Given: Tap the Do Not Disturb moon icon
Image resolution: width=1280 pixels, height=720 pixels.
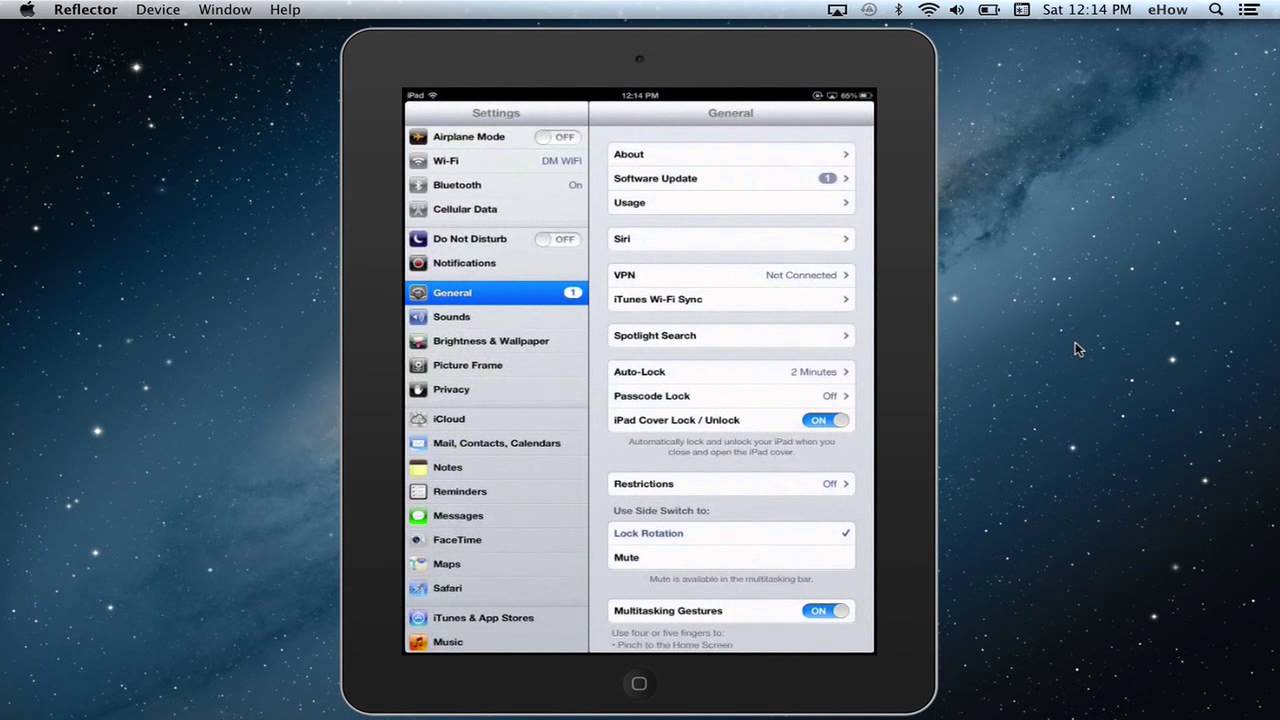Looking at the screenshot, I should [418, 239].
